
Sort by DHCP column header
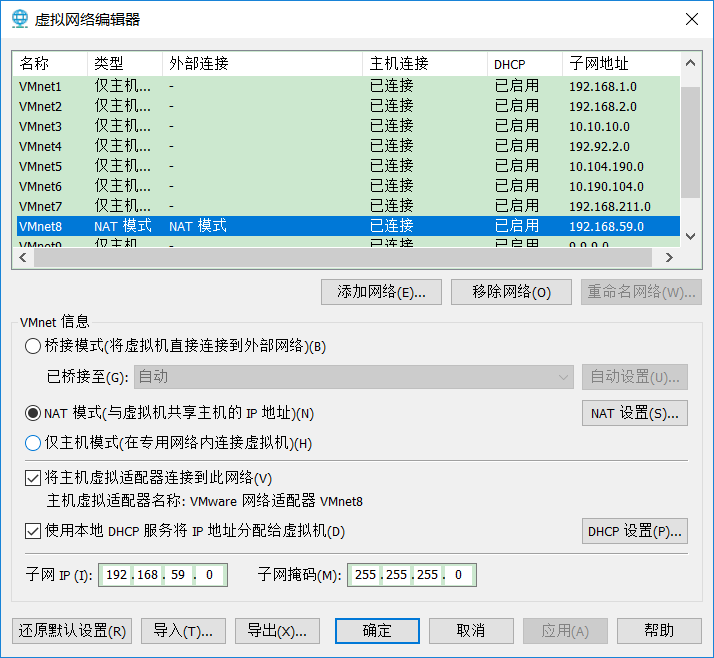(x=525, y=64)
